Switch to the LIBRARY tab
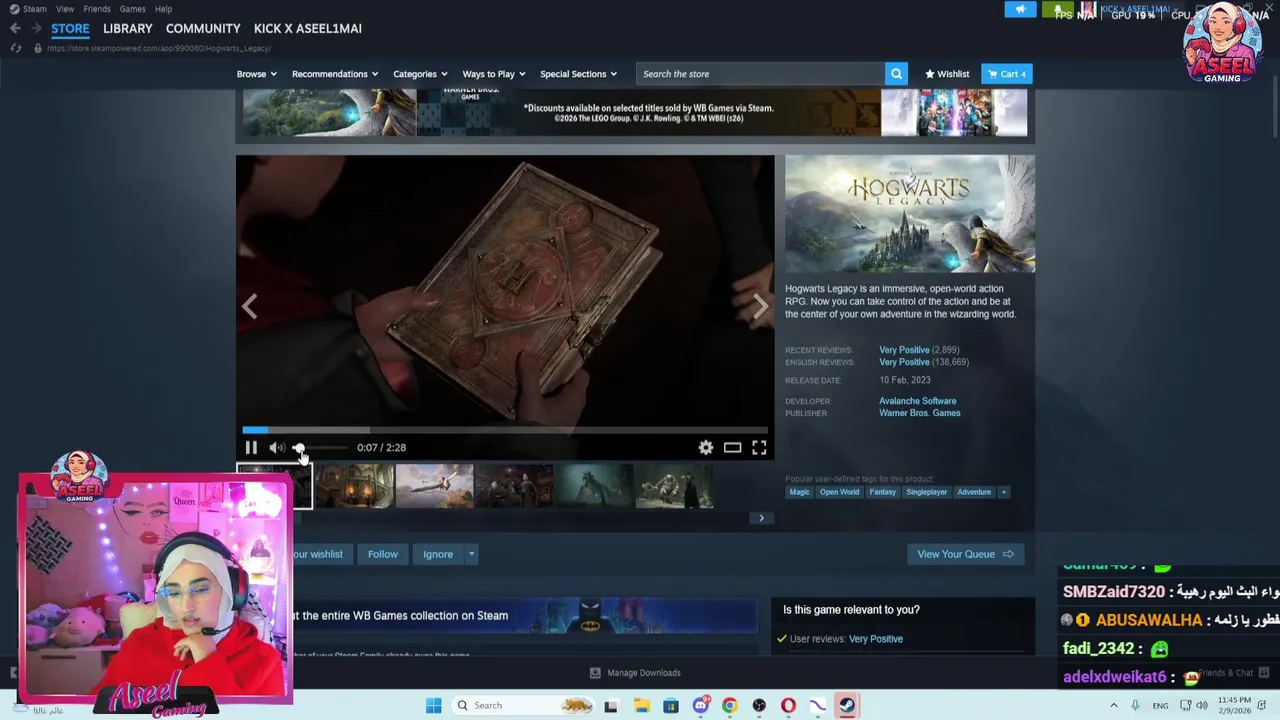Screen dimensions: 1280x720 pyautogui.click(x=128, y=29)
